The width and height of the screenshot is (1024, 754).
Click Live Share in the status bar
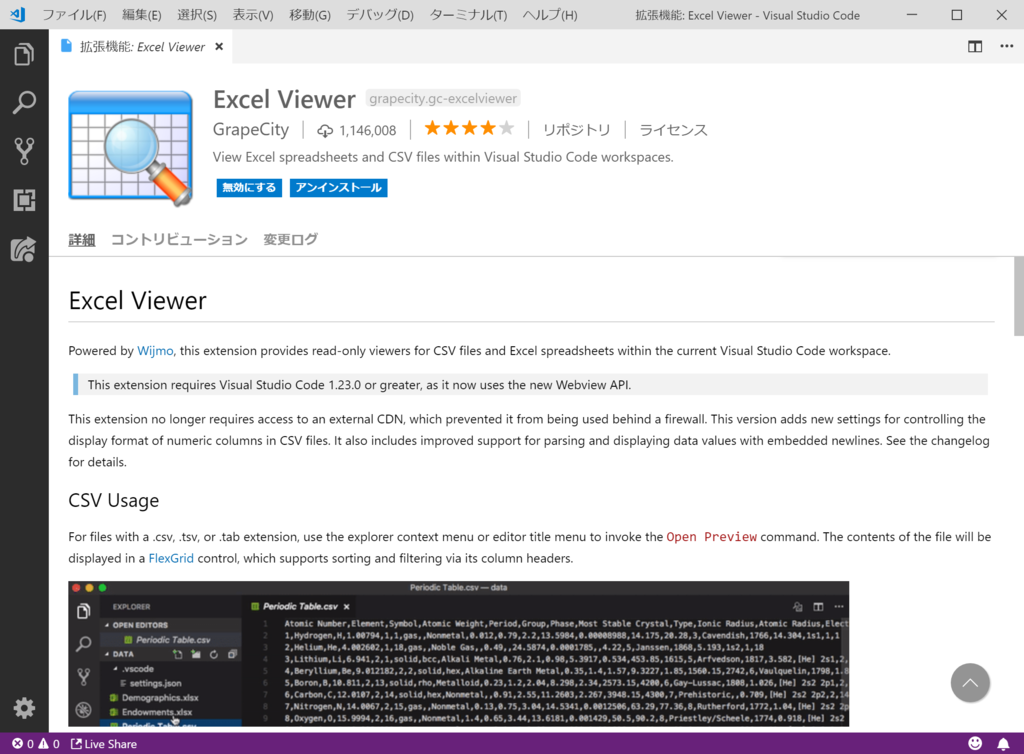tap(104, 744)
